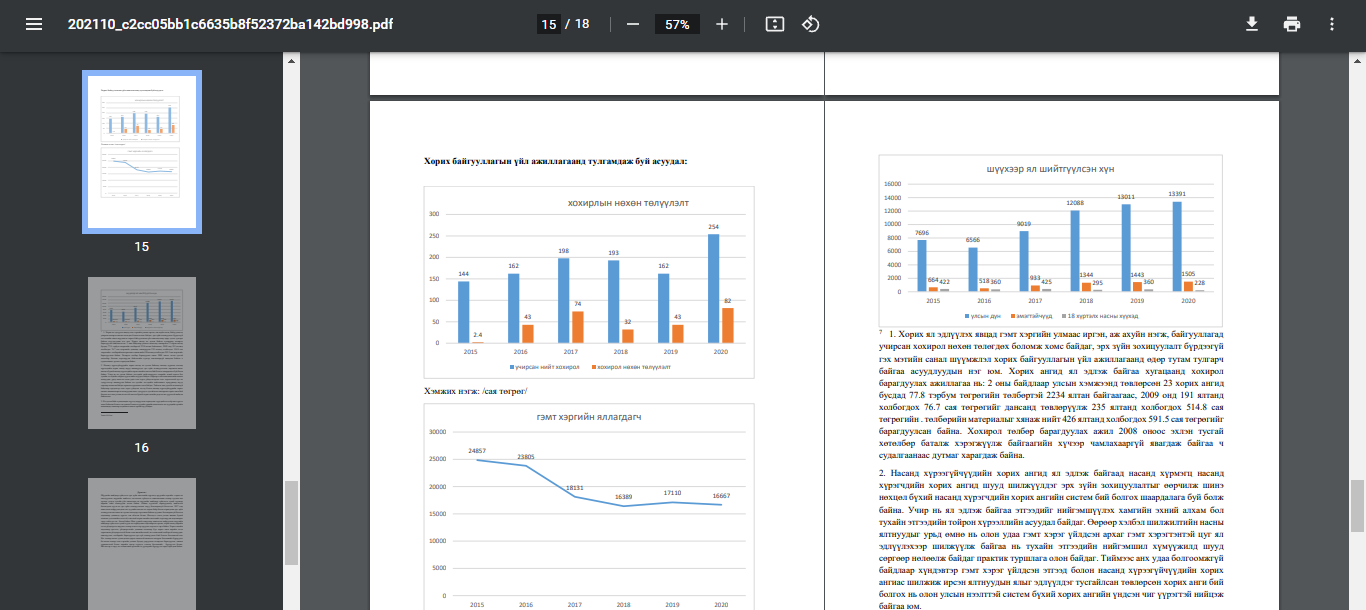Edit the current page number field

(547, 24)
